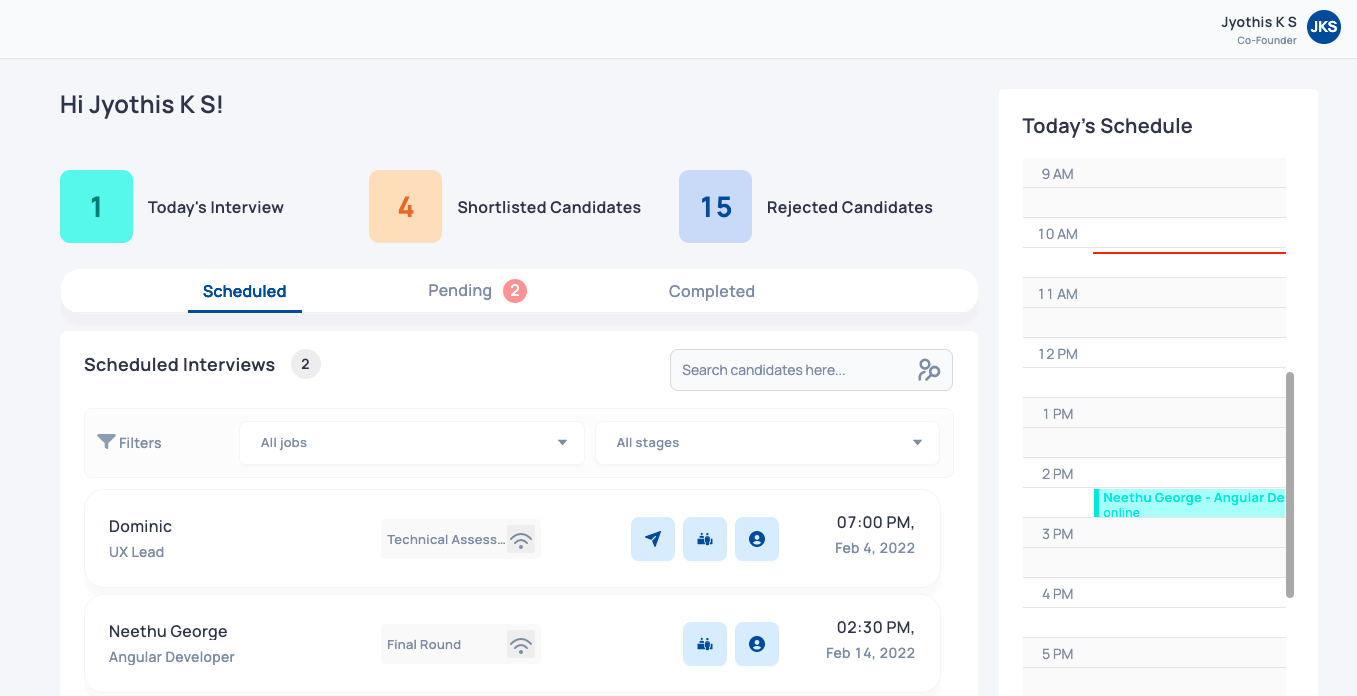This screenshot has height=696, width=1357.
Task: Open the meeting panel icon for Dominic
Action: (x=705, y=539)
